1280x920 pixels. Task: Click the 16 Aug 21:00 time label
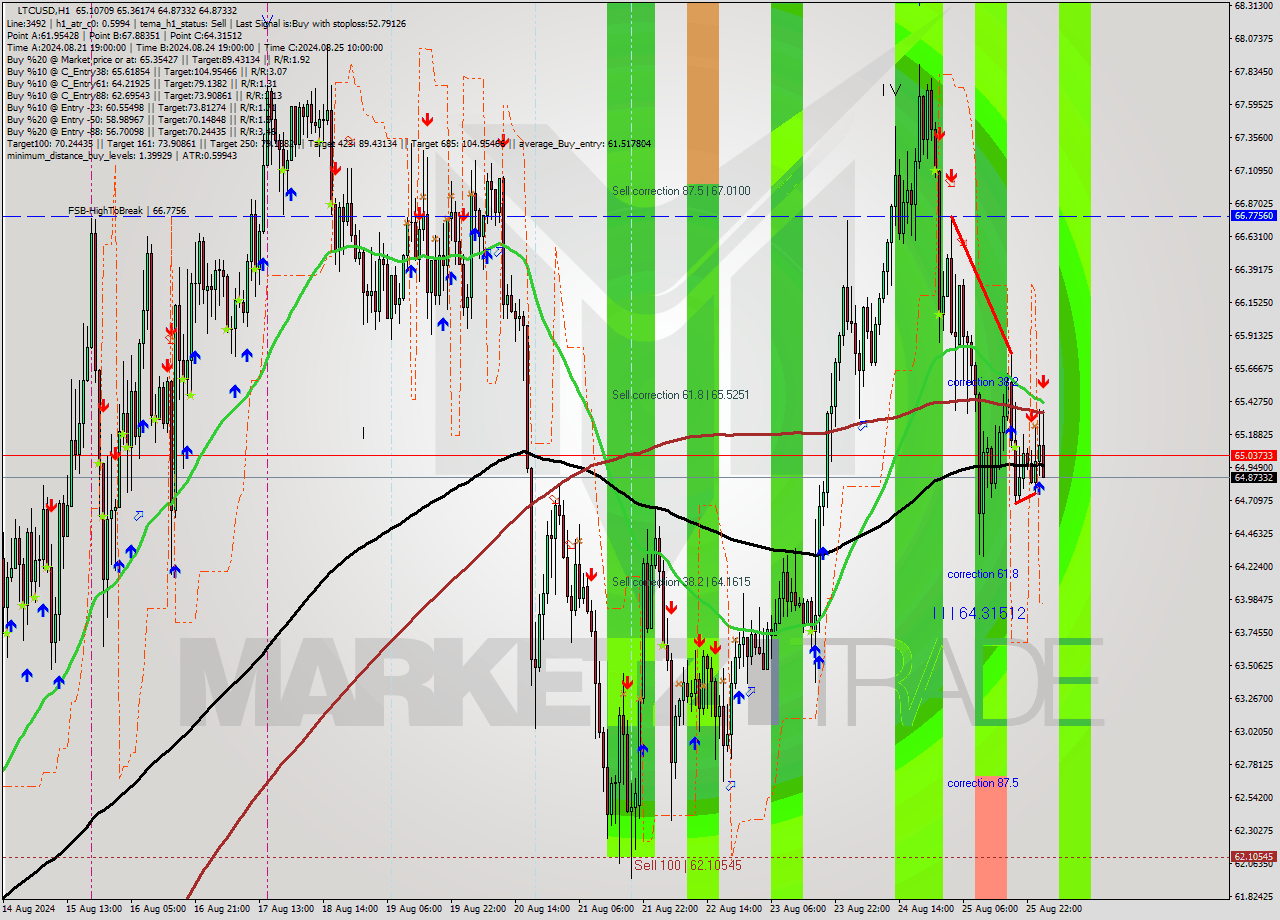[222, 909]
